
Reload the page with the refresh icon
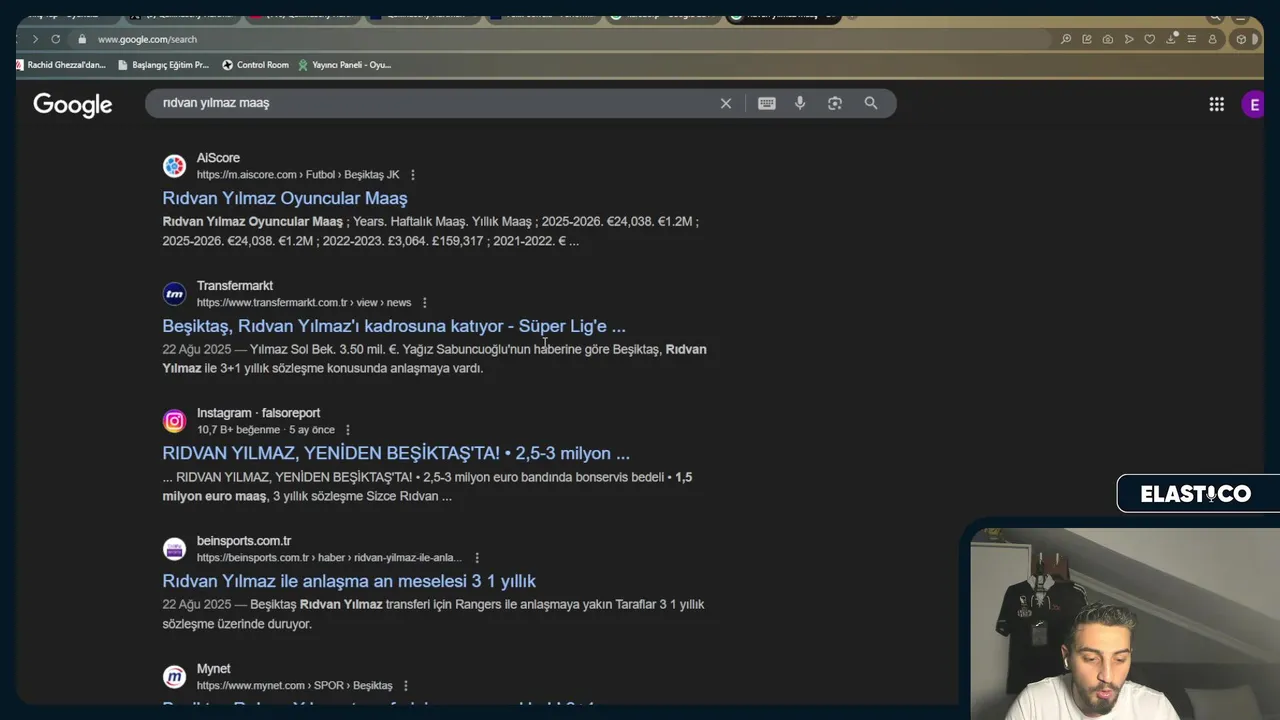56,39
